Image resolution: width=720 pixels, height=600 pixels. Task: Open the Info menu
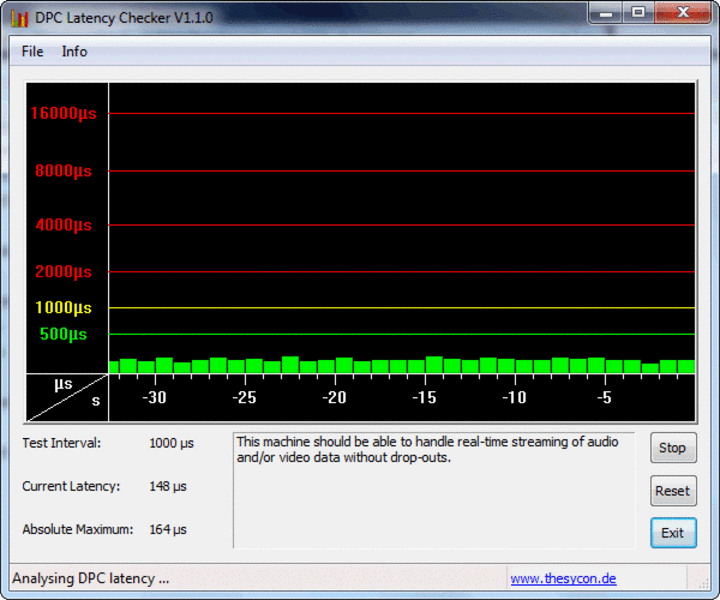pyautogui.click(x=74, y=51)
